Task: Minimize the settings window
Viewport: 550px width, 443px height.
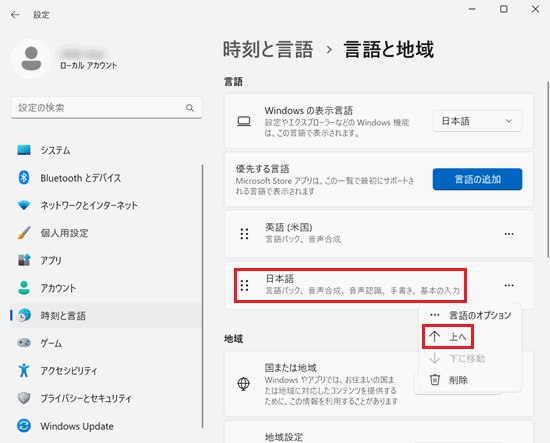Action: [x=472, y=9]
